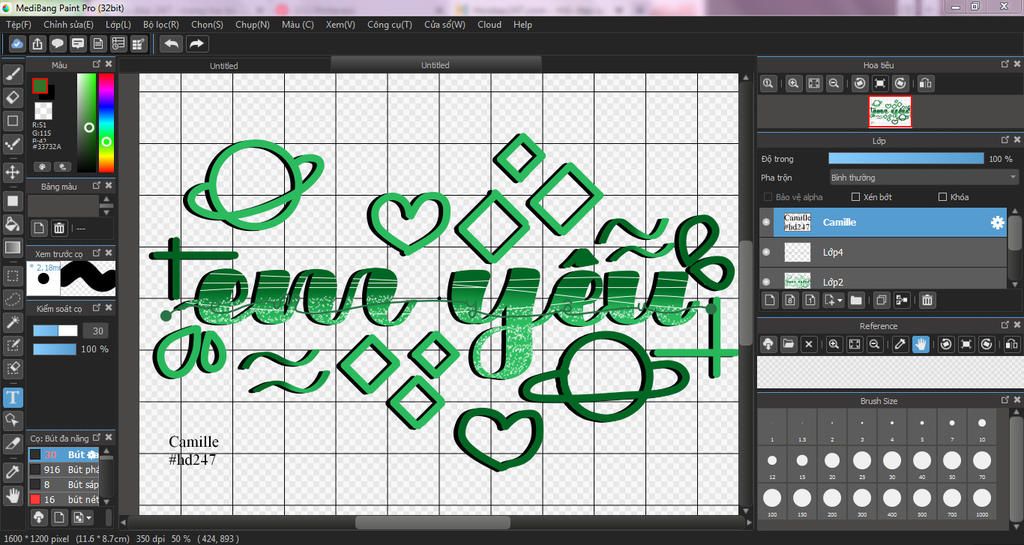Click the rainbow hue strip in Màu panel

[106, 122]
